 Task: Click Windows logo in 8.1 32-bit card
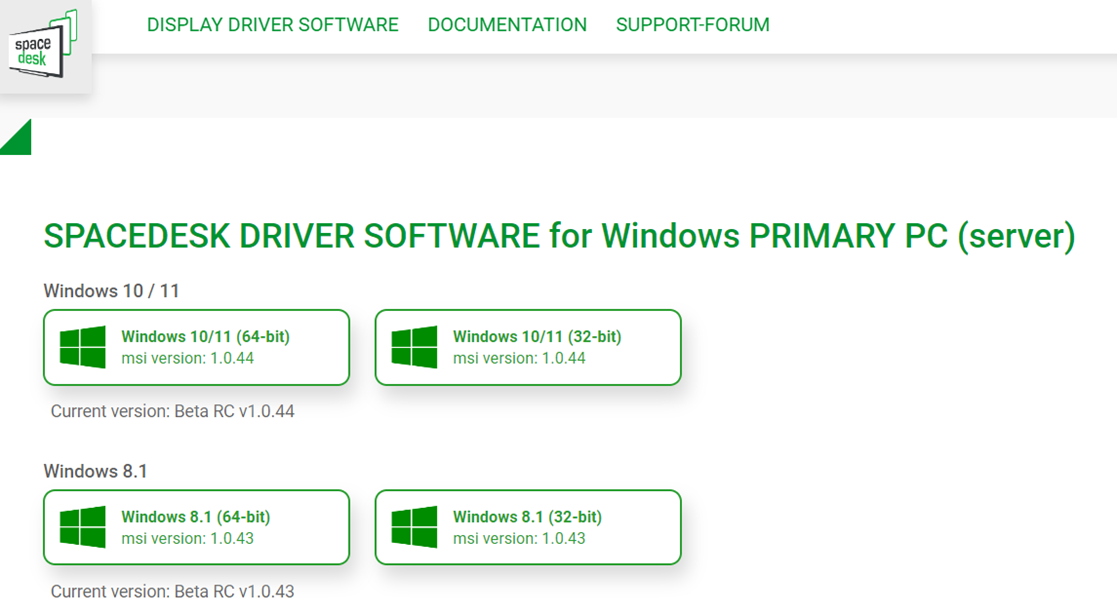click(414, 527)
